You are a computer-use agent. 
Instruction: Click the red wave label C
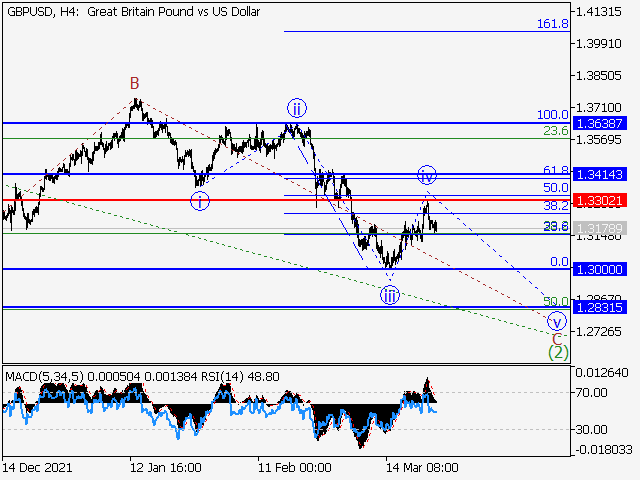click(x=557, y=339)
